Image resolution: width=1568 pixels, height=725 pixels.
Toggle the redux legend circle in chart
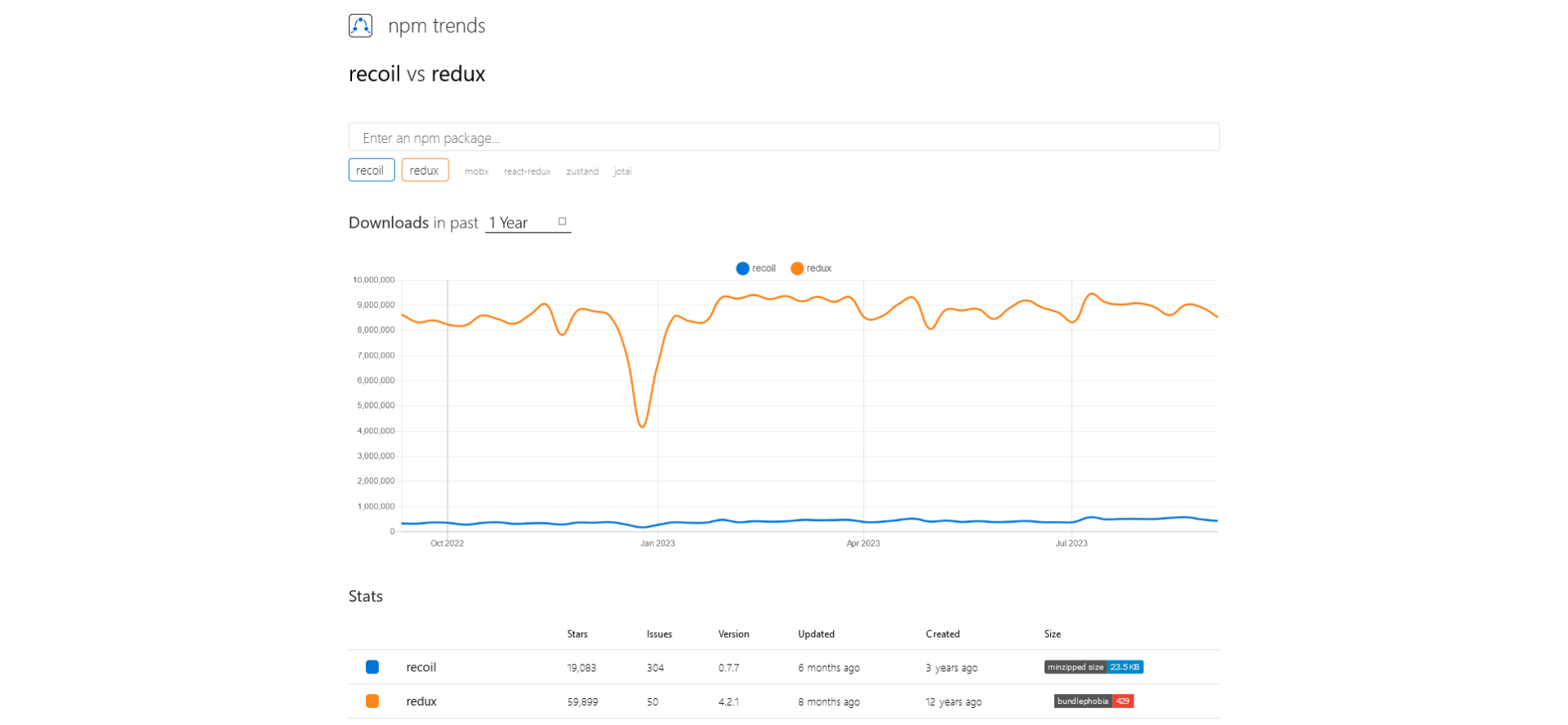click(797, 269)
